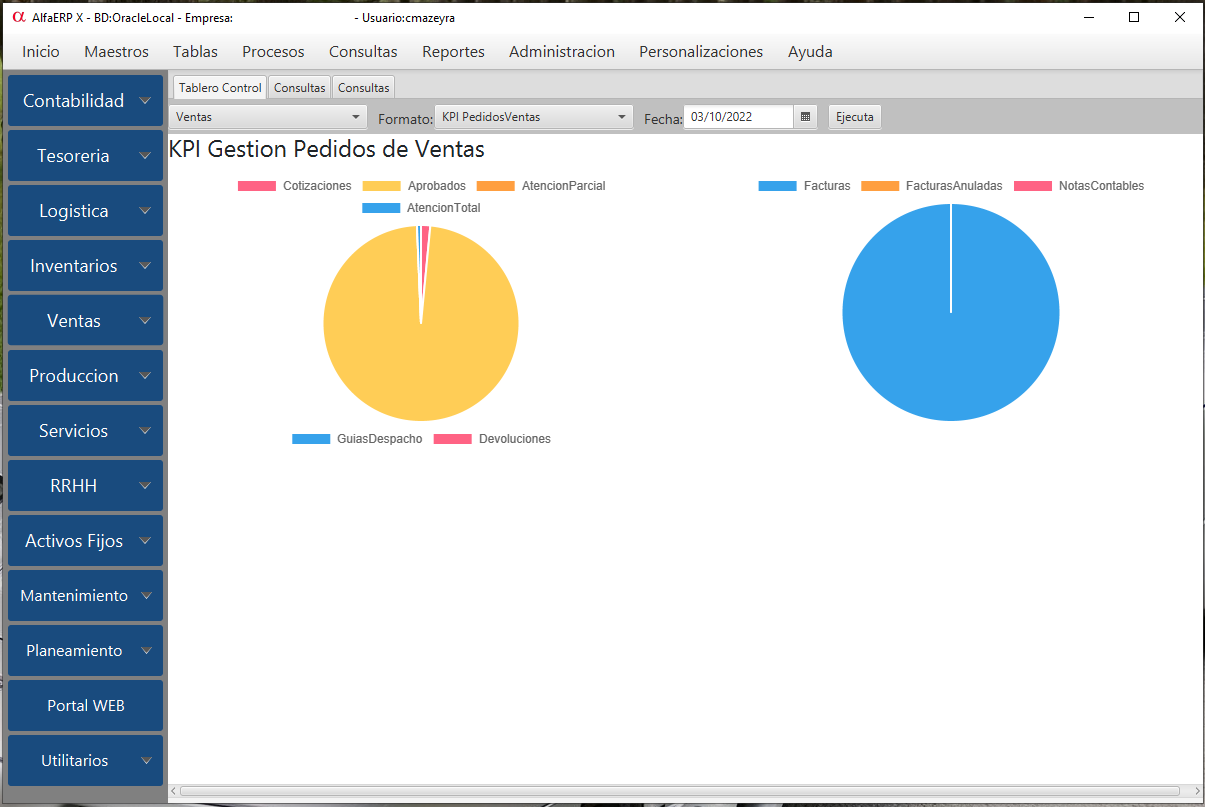This screenshot has height=807, width=1205.
Task: Expand the Contabilidad module chevron
Action: pos(146,101)
